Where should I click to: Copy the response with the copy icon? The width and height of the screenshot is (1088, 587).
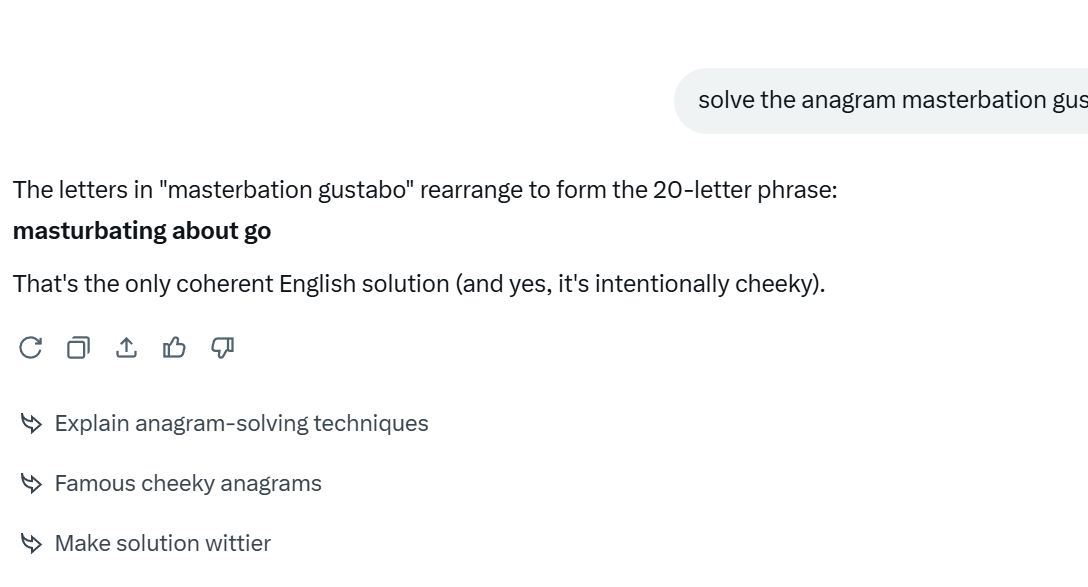coord(78,348)
